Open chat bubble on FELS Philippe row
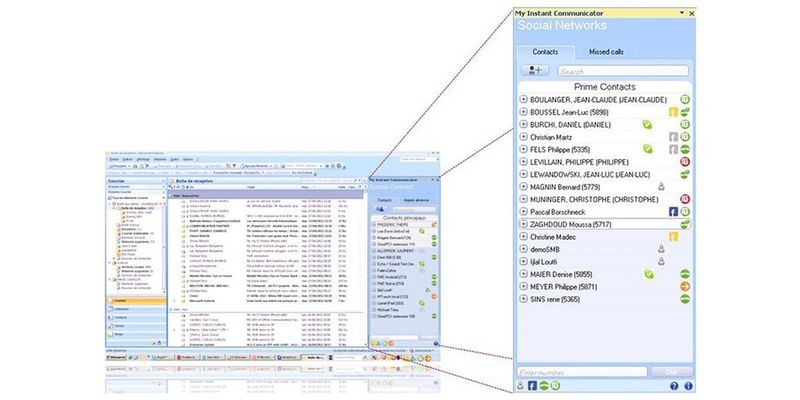 coord(647,149)
